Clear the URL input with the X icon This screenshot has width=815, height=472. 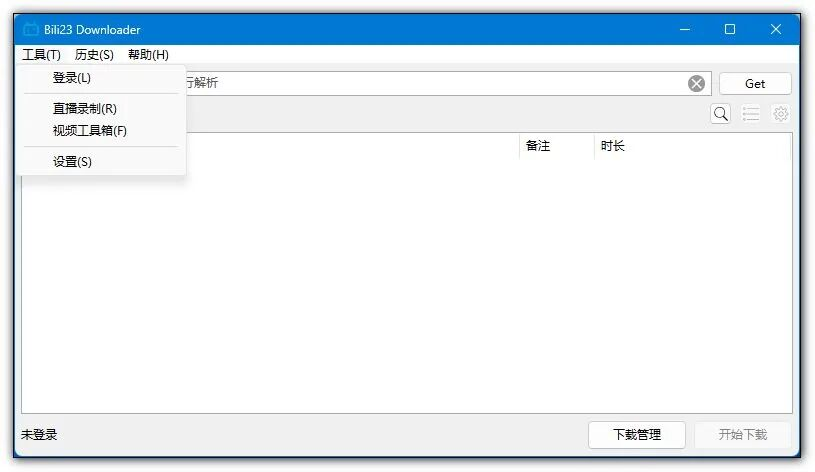coord(696,83)
